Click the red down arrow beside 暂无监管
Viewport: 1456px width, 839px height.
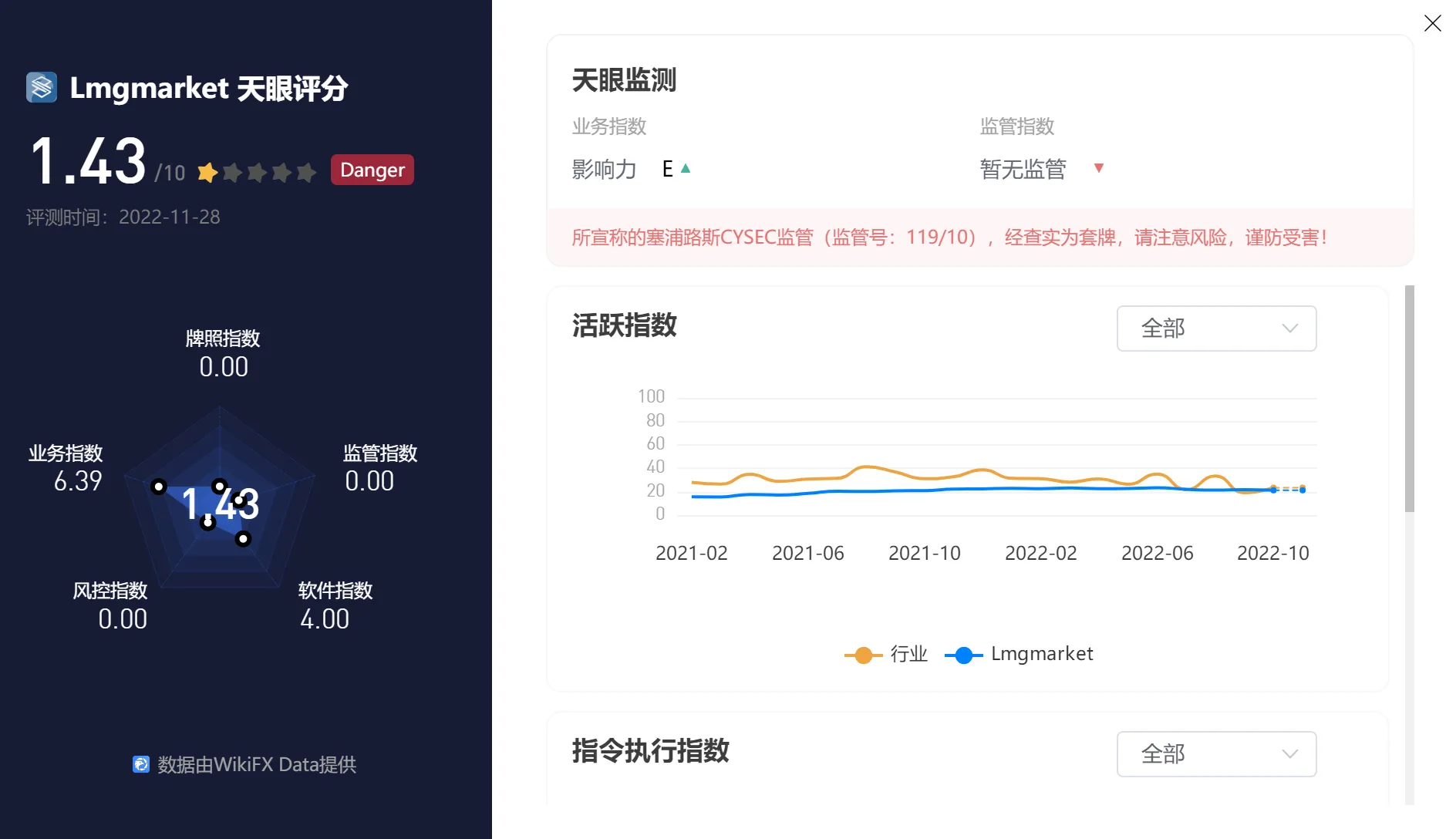(x=1099, y=168)
